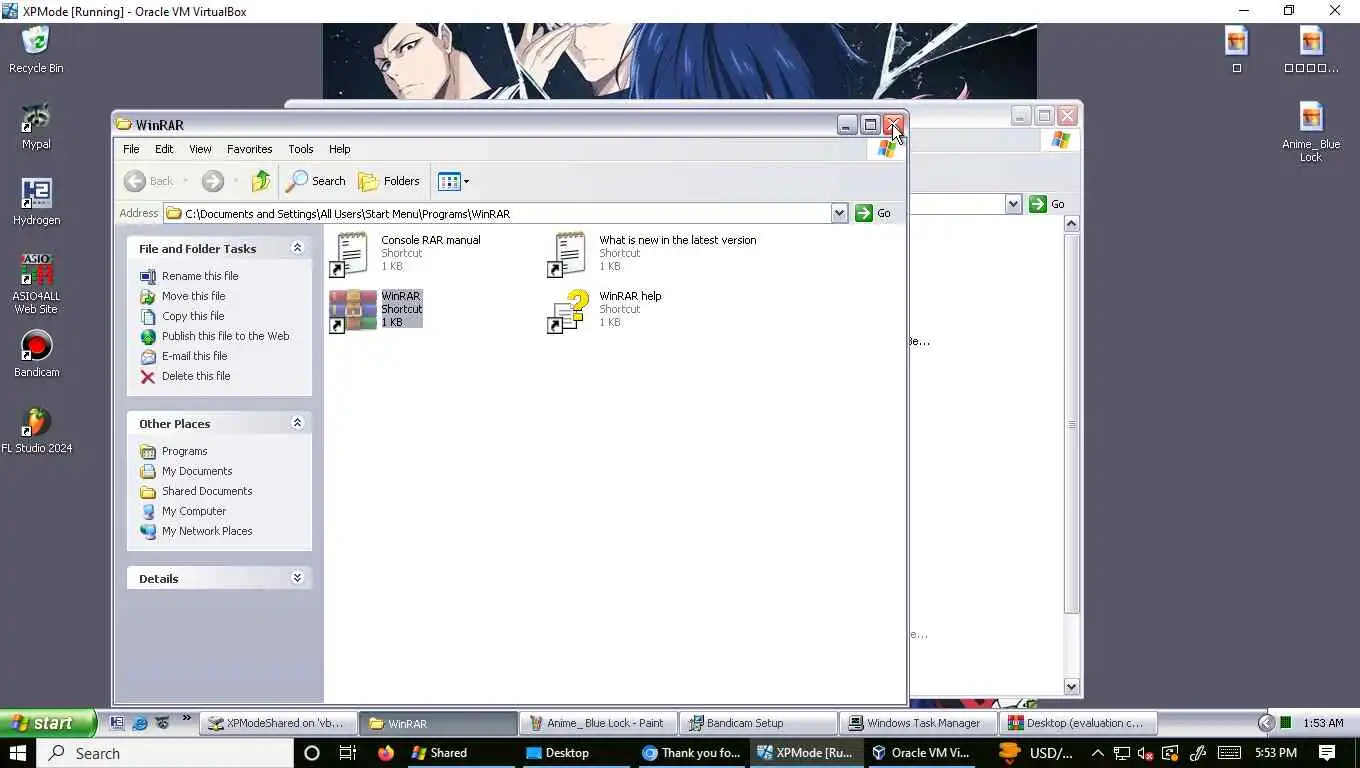Switch to Anime_Blue Lock - Paint taskbar button
Image resolution: width=1360 pixels, height=768 pixels.
[x=597, y=723]
